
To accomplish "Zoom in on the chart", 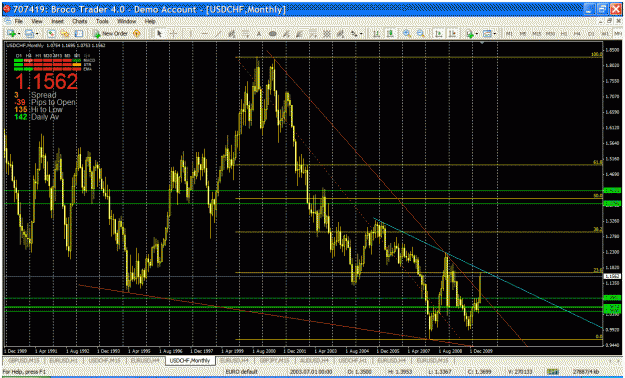I will pyautogui.click(x=407, y=34).
